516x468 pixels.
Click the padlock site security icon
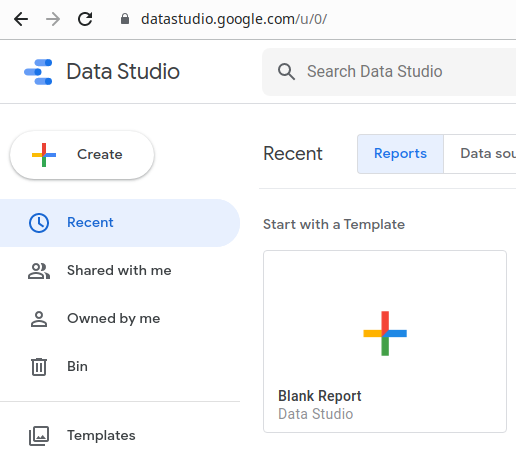point(125,19)
